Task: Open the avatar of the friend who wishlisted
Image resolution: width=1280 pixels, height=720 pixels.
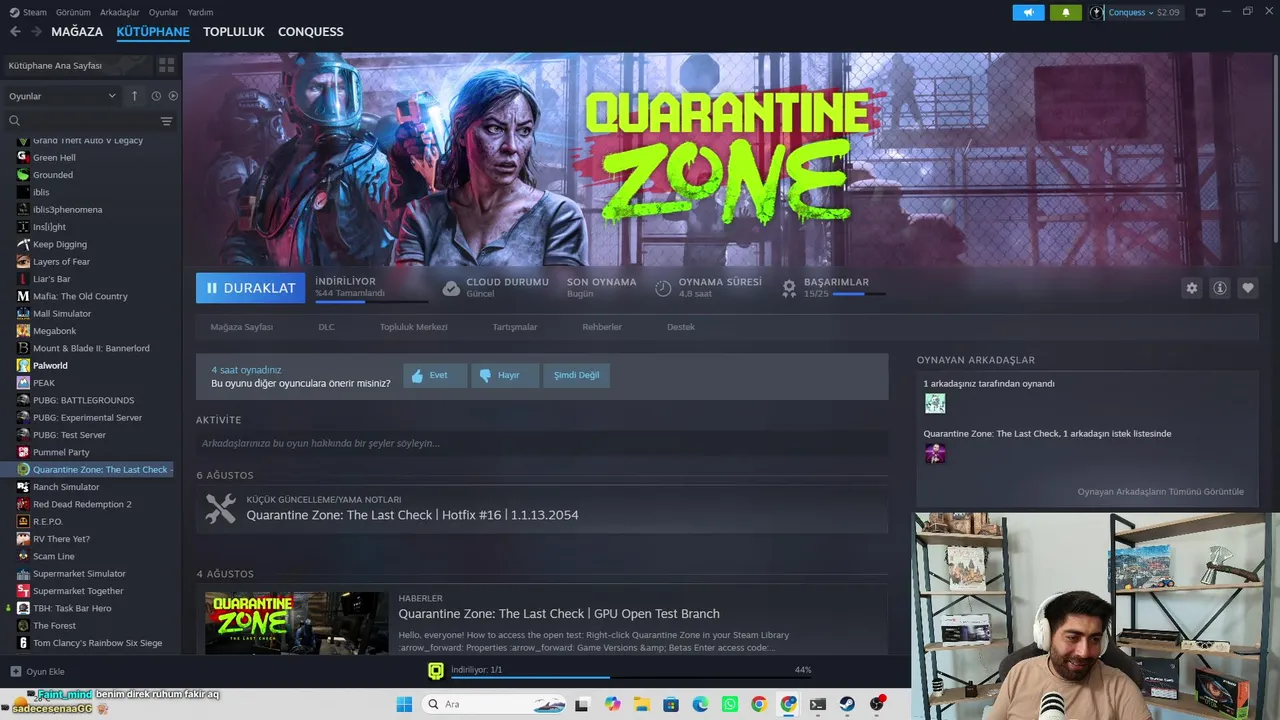Action: 935,454
